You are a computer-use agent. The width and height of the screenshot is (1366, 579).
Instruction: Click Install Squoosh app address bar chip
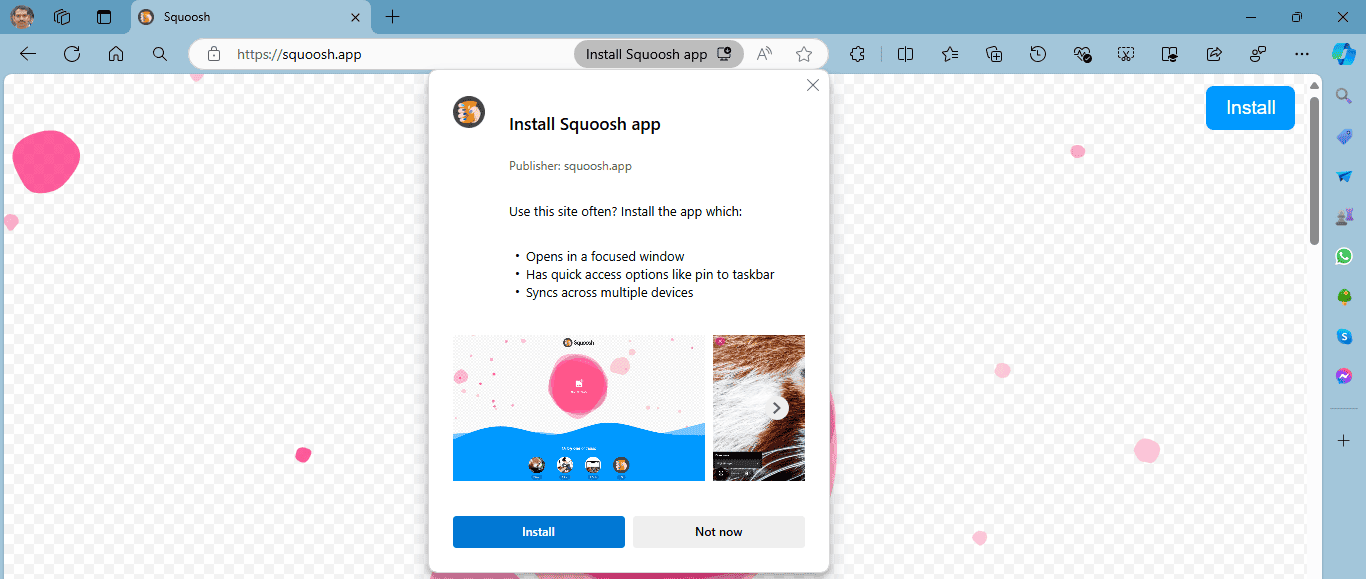point(659,54)
